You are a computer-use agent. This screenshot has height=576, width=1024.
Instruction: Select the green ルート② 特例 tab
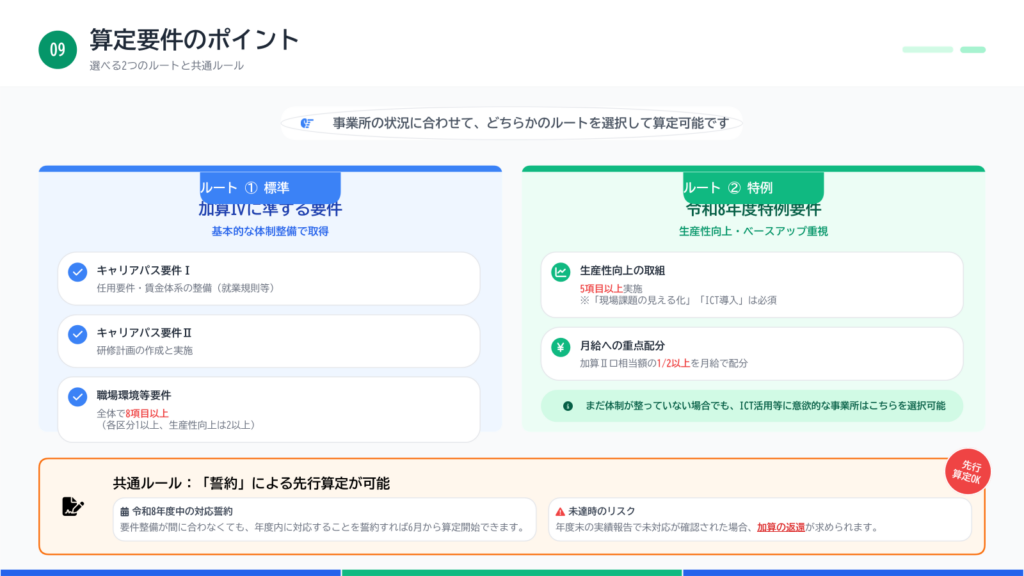(x=753, y=188)
